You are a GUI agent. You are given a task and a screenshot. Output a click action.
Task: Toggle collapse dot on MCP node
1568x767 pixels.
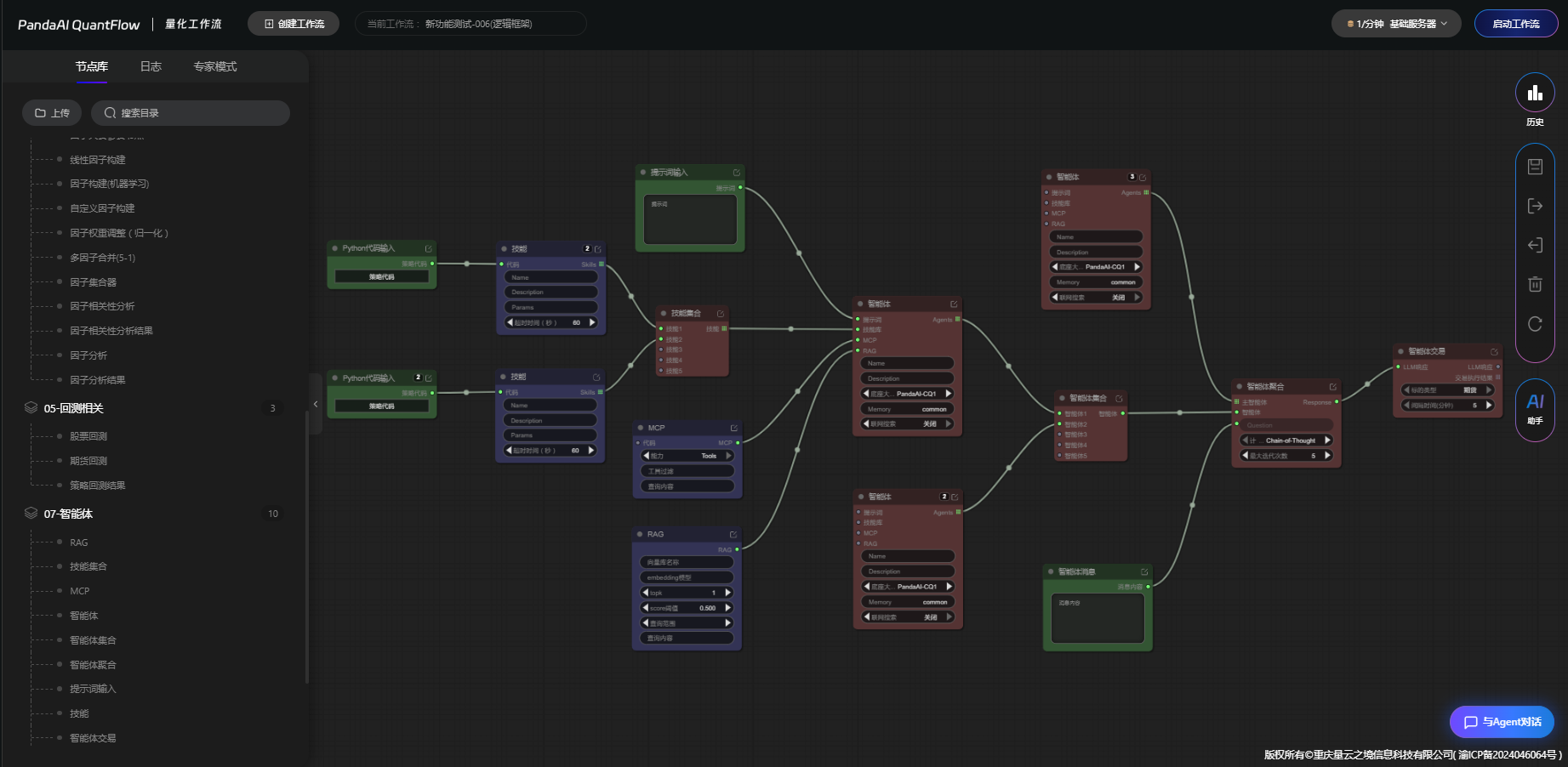641,428
